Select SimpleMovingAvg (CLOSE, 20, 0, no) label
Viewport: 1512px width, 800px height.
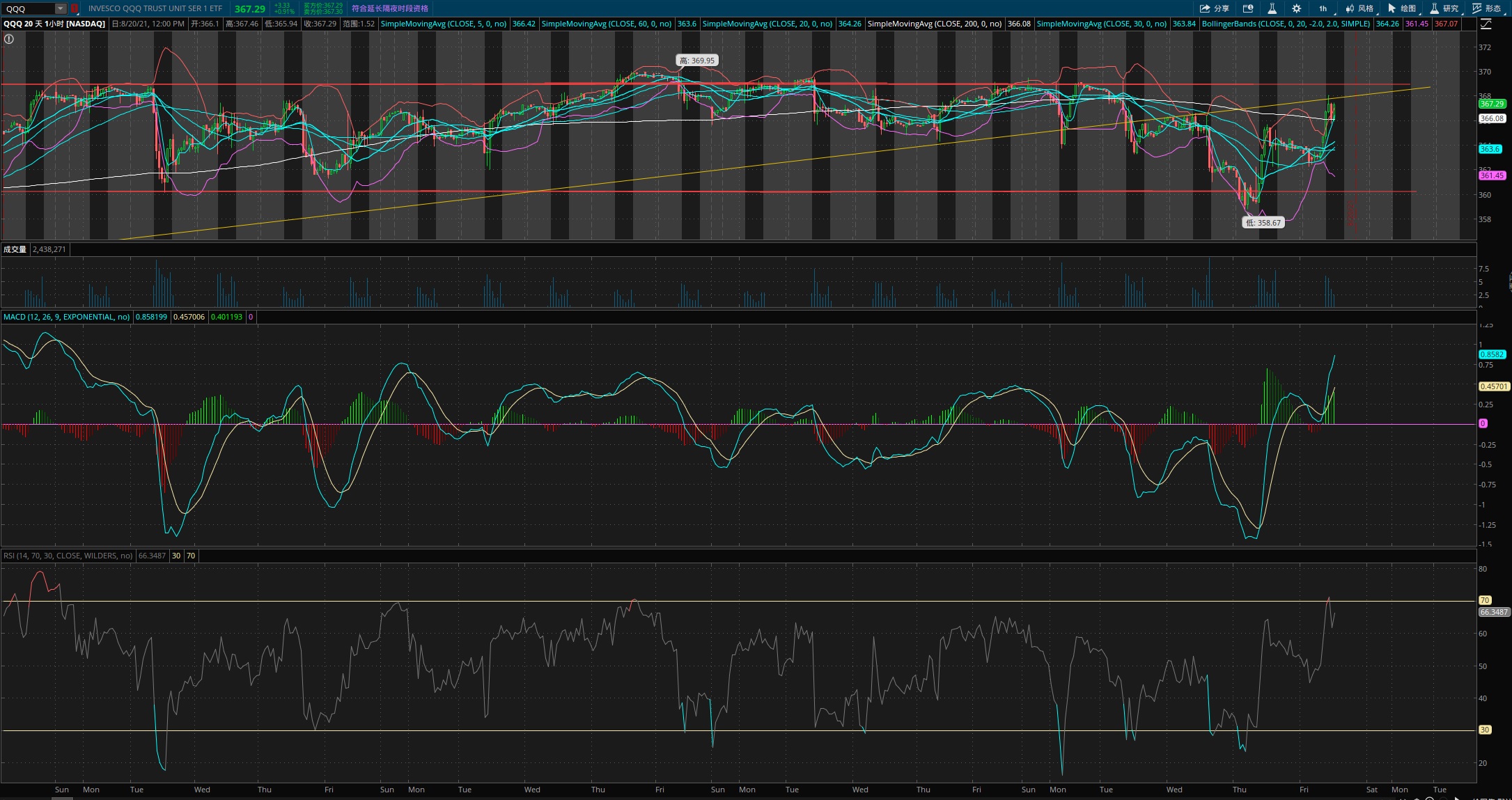point(767,24)
